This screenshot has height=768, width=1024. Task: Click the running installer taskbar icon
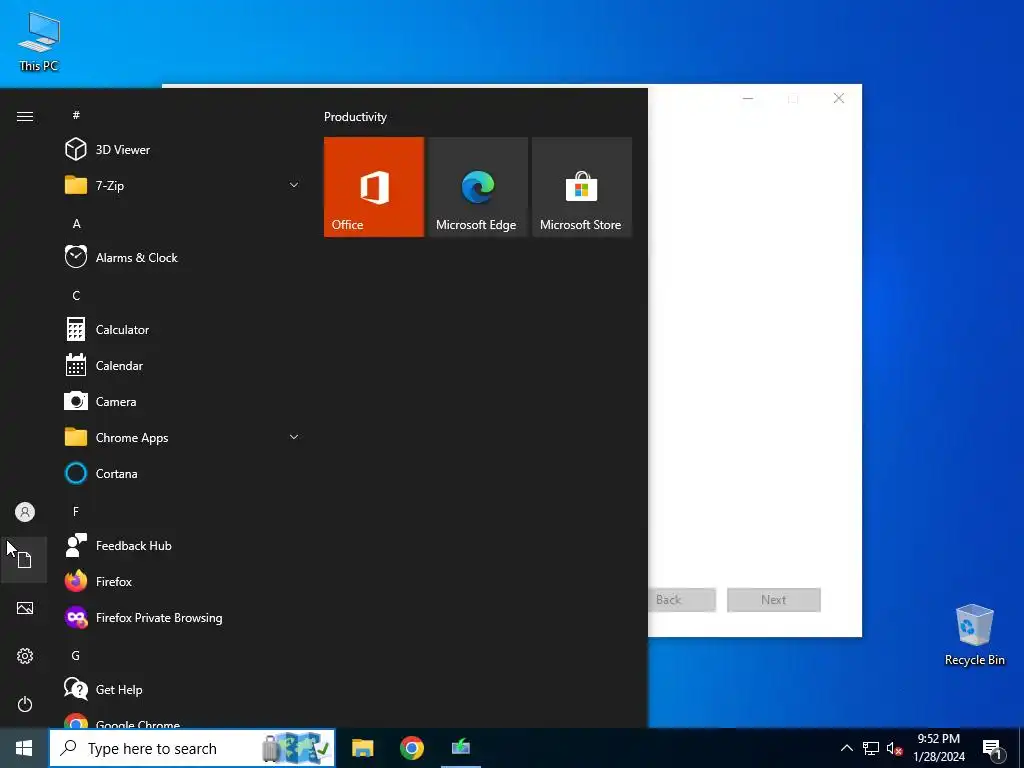pos(461,748)
